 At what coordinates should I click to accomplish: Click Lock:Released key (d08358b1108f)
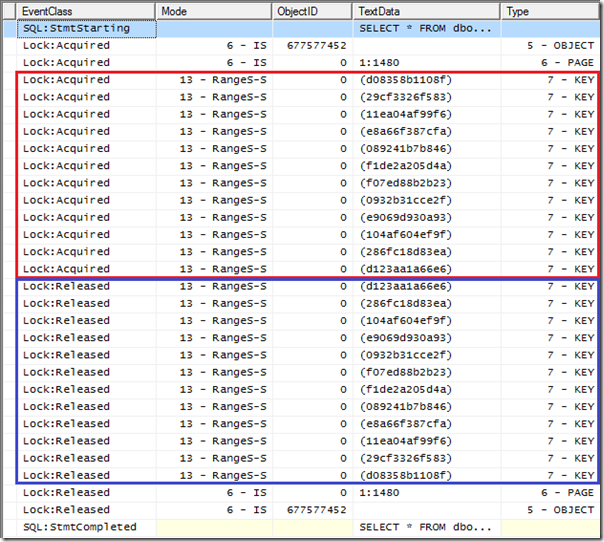coord(406,475)
